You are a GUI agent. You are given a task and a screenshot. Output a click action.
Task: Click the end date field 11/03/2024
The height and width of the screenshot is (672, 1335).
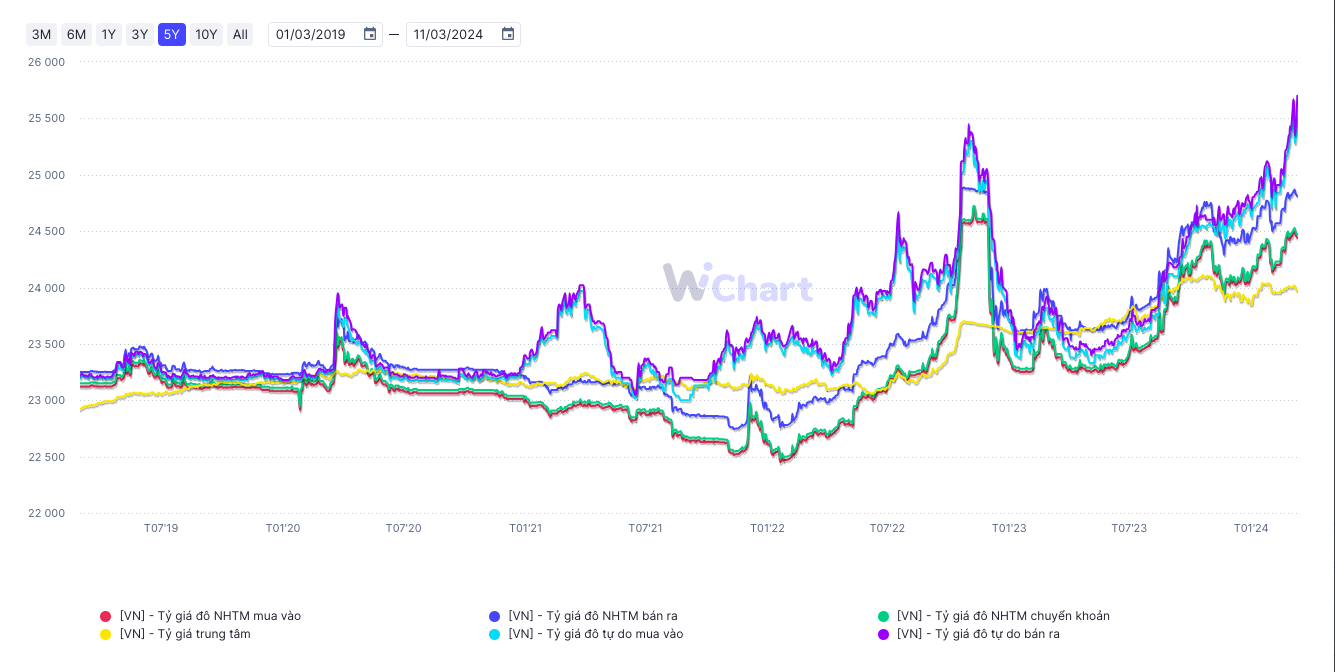(449, 35)
